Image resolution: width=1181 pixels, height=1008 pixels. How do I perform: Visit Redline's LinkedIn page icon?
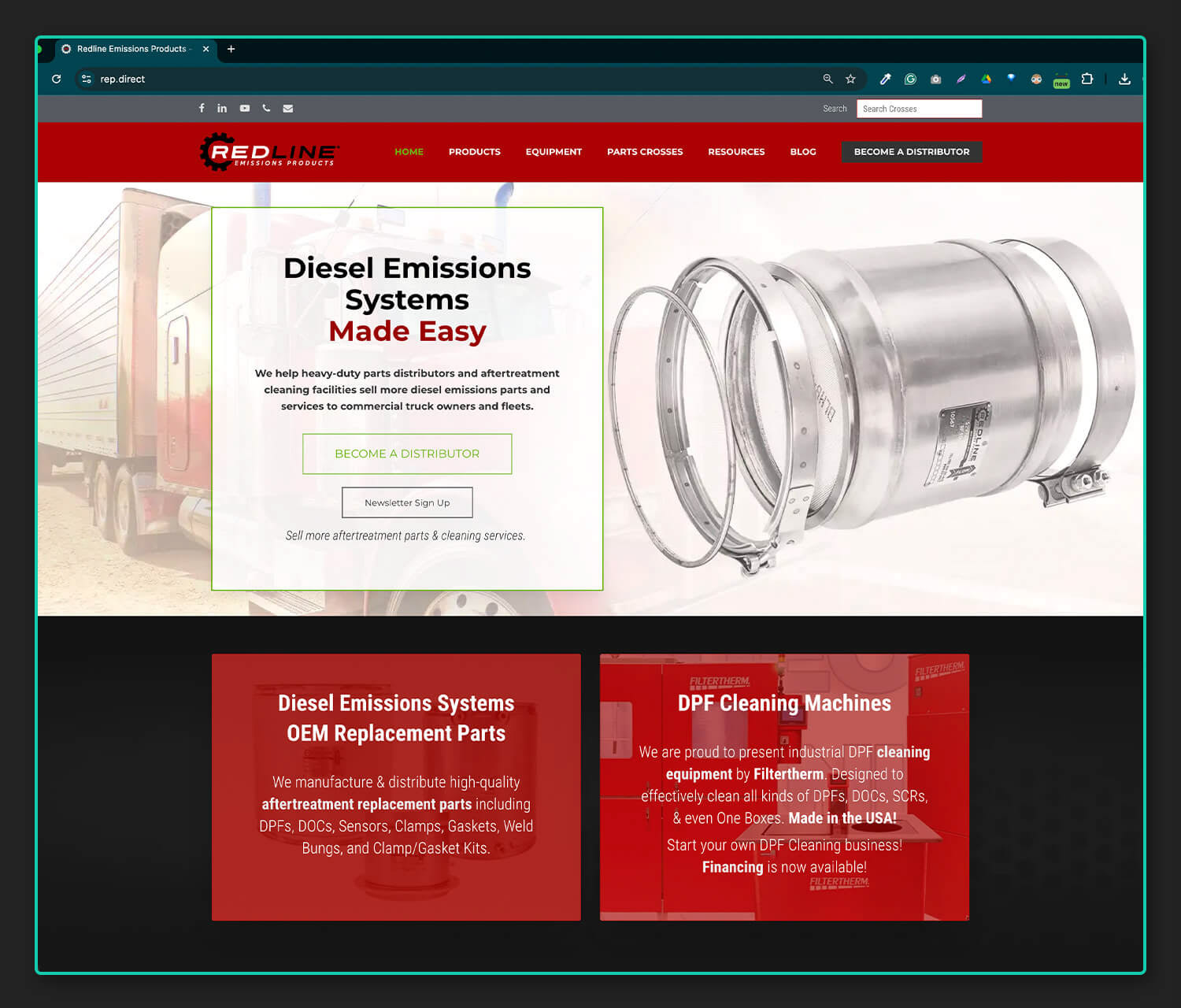click(x=222, y=108)
